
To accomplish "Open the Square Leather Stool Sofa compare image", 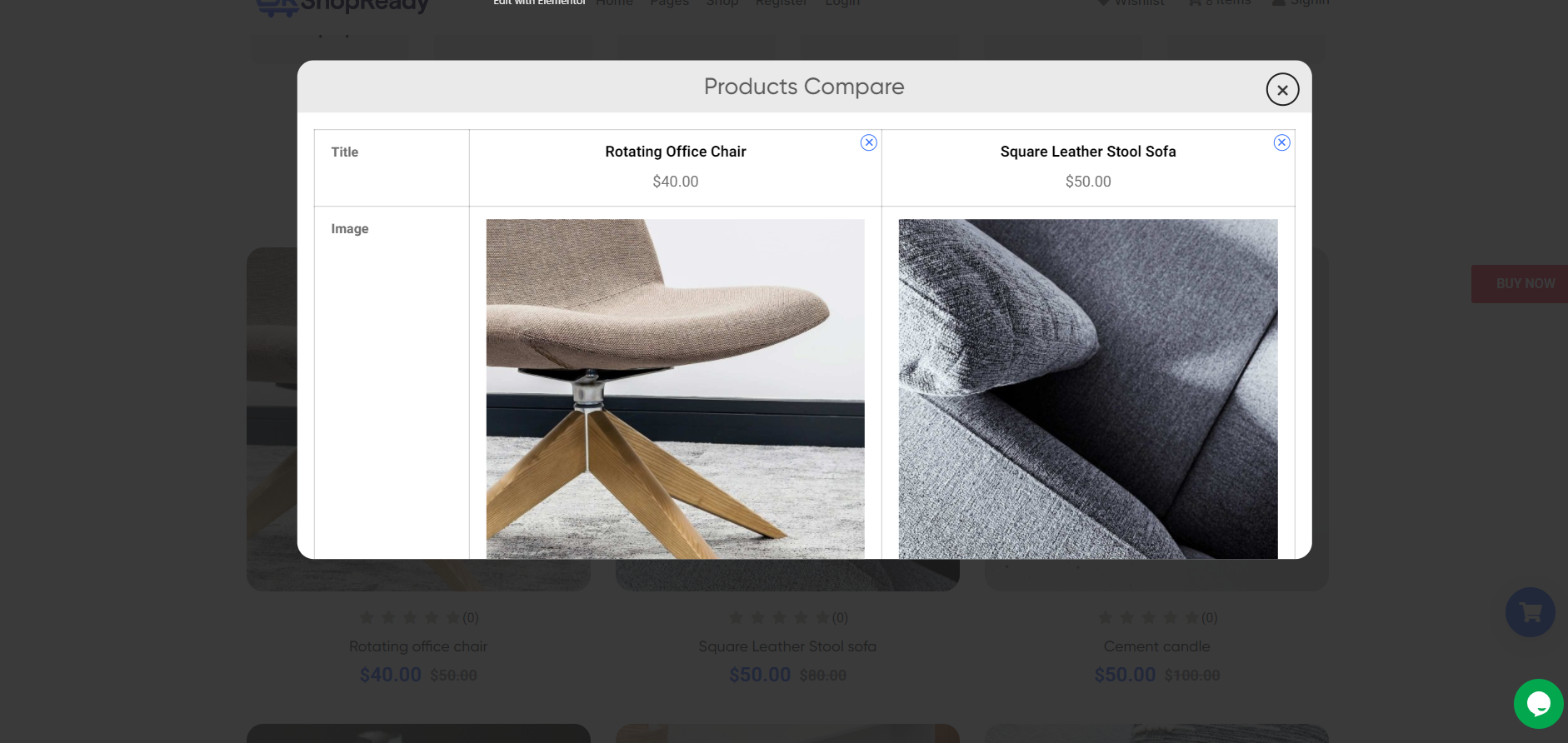I will [x=1087, y=388].
